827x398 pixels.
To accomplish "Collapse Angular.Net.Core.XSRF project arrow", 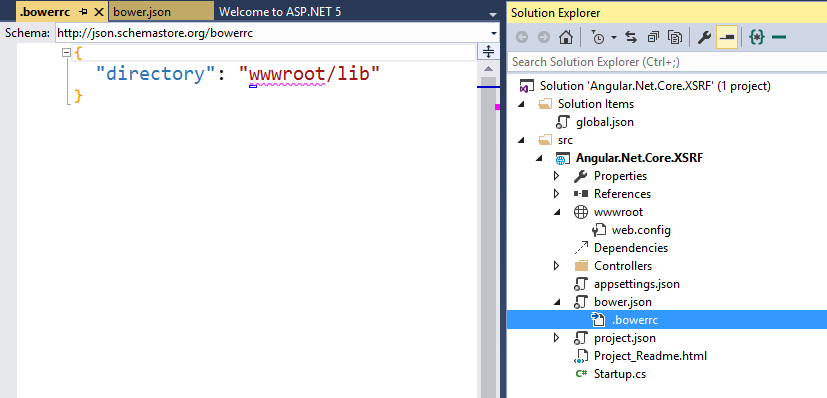I will tap(539, 158).
